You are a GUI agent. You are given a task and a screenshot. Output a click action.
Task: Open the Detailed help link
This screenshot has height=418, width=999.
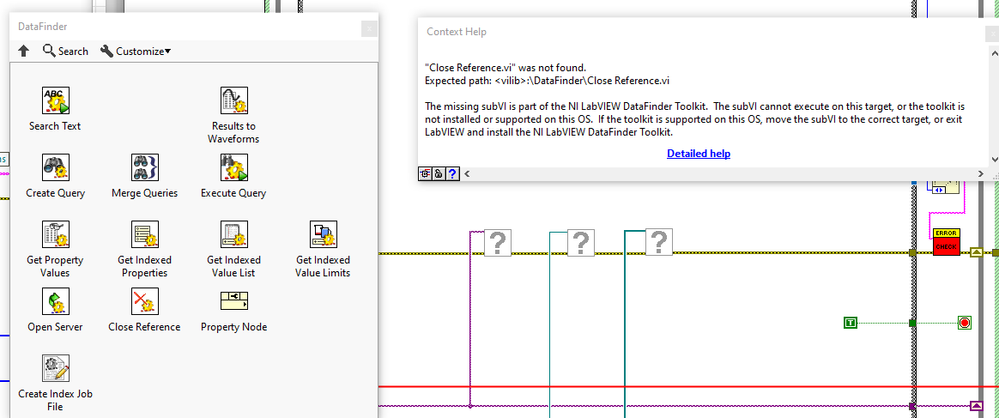(x=698, y=154)
